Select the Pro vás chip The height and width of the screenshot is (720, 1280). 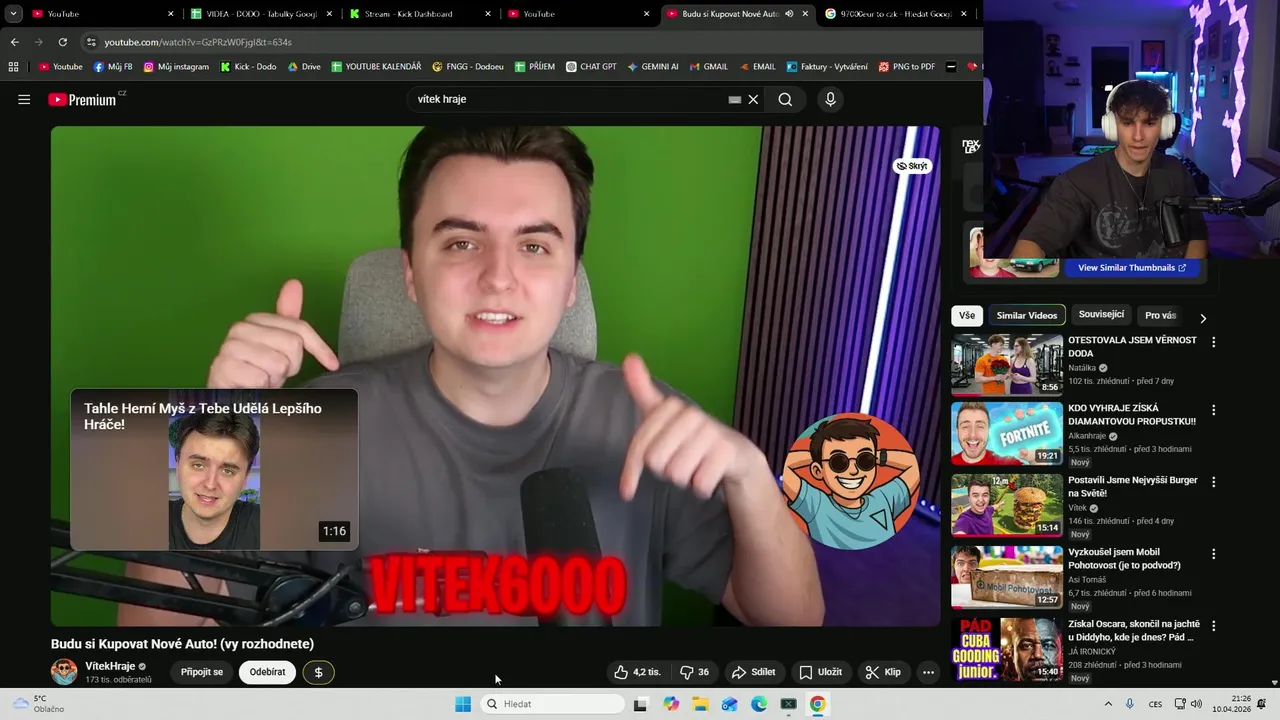(1160, 315)
